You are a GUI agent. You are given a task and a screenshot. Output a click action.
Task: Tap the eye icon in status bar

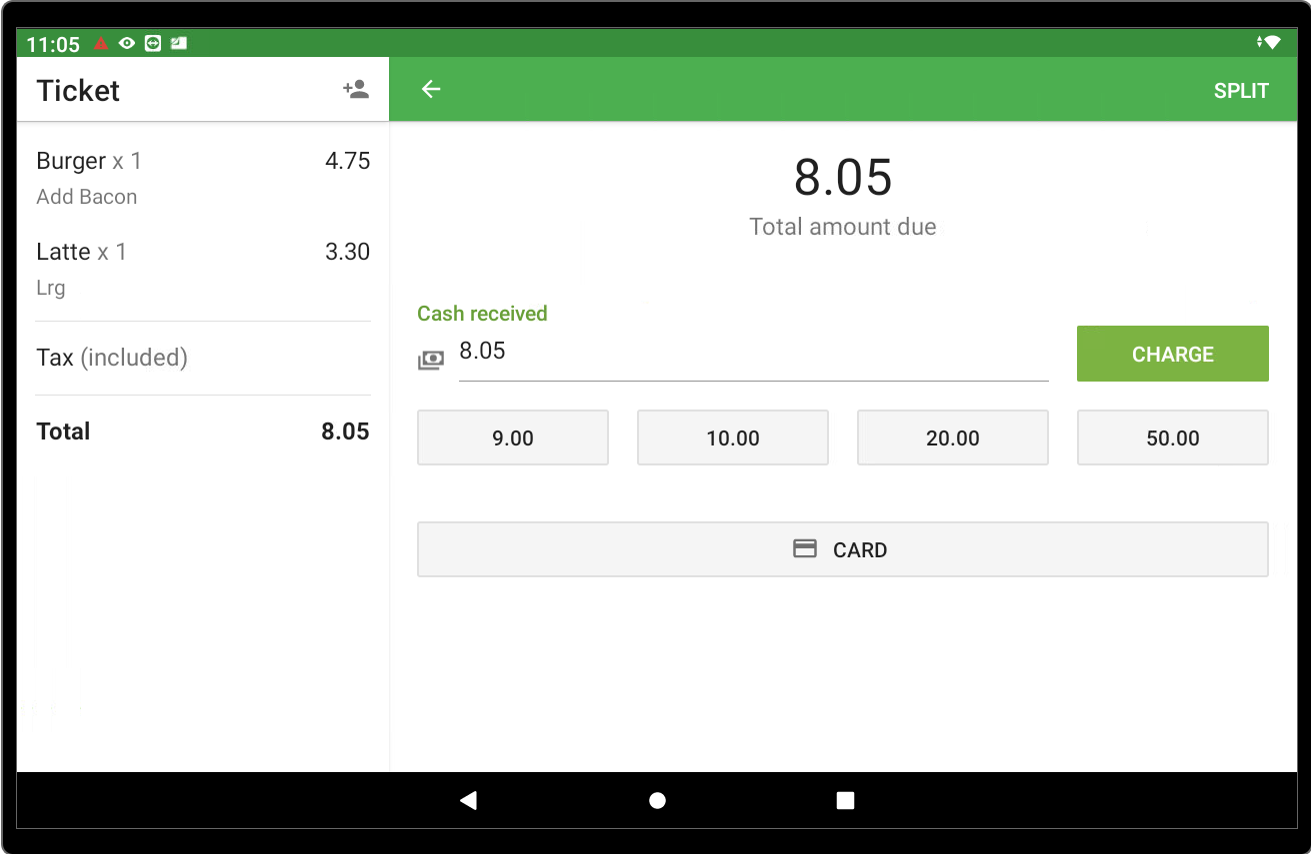click(x=127, y=44)
